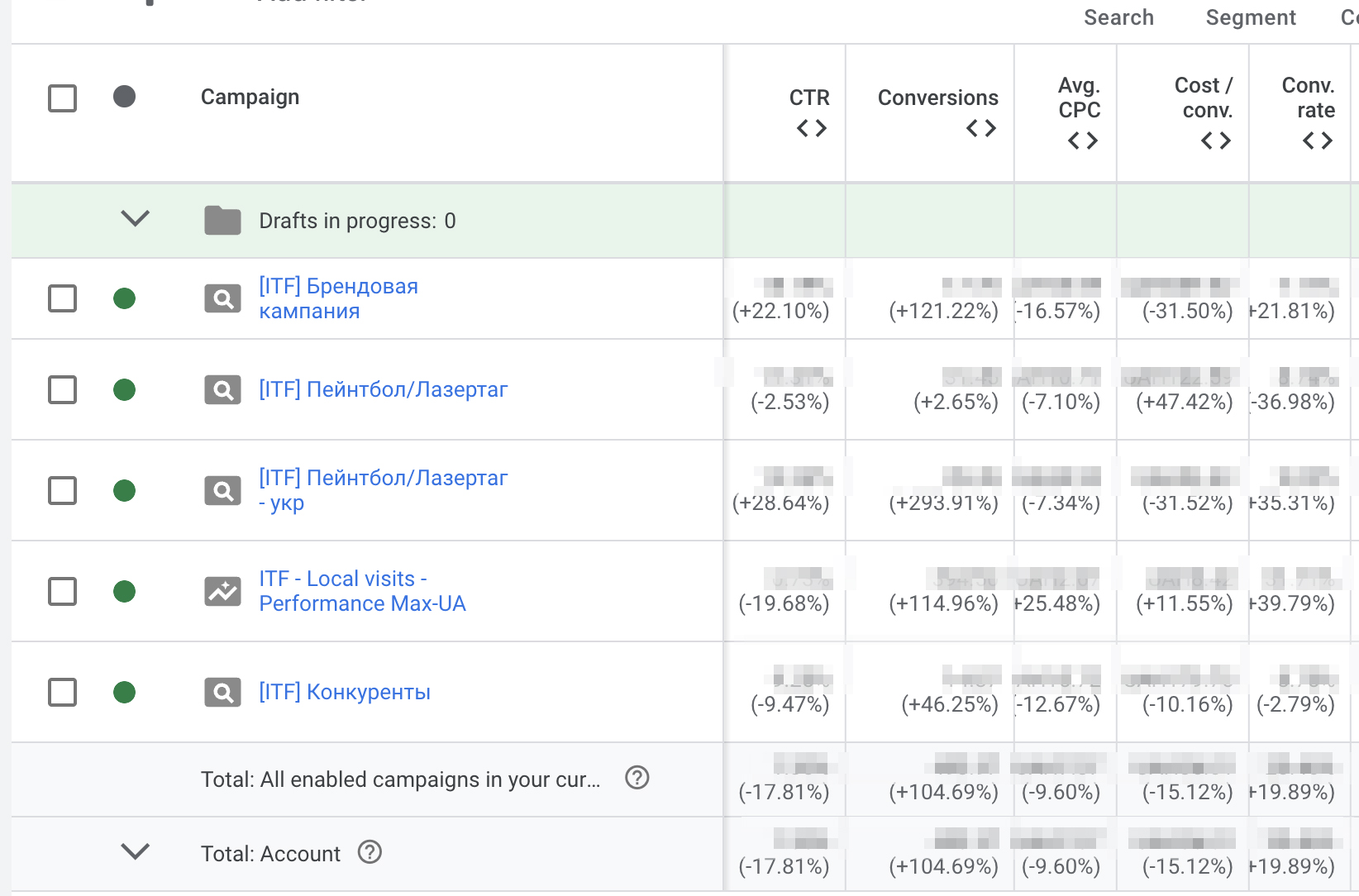Toggle status dot of Пейнтбол/Лазертаг - укр campaign
Screen dimensions: 1359x896
(125, 490)
